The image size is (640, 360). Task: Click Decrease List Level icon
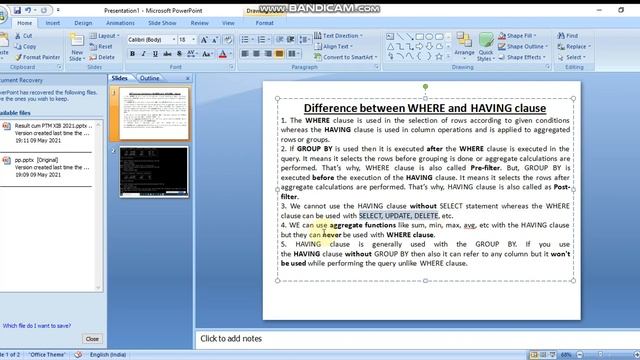(280, 40)
